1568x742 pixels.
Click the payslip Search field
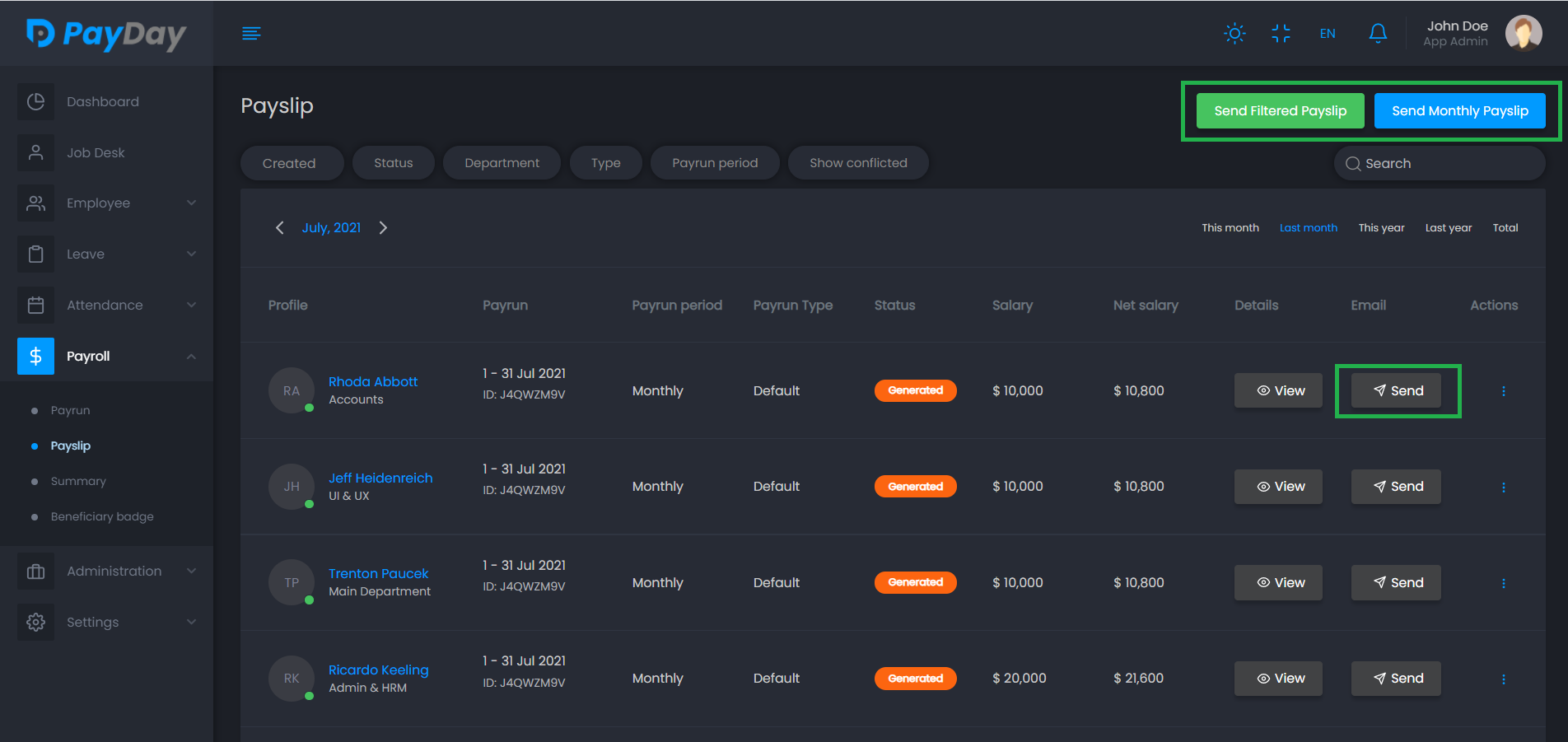point(1440,163)
